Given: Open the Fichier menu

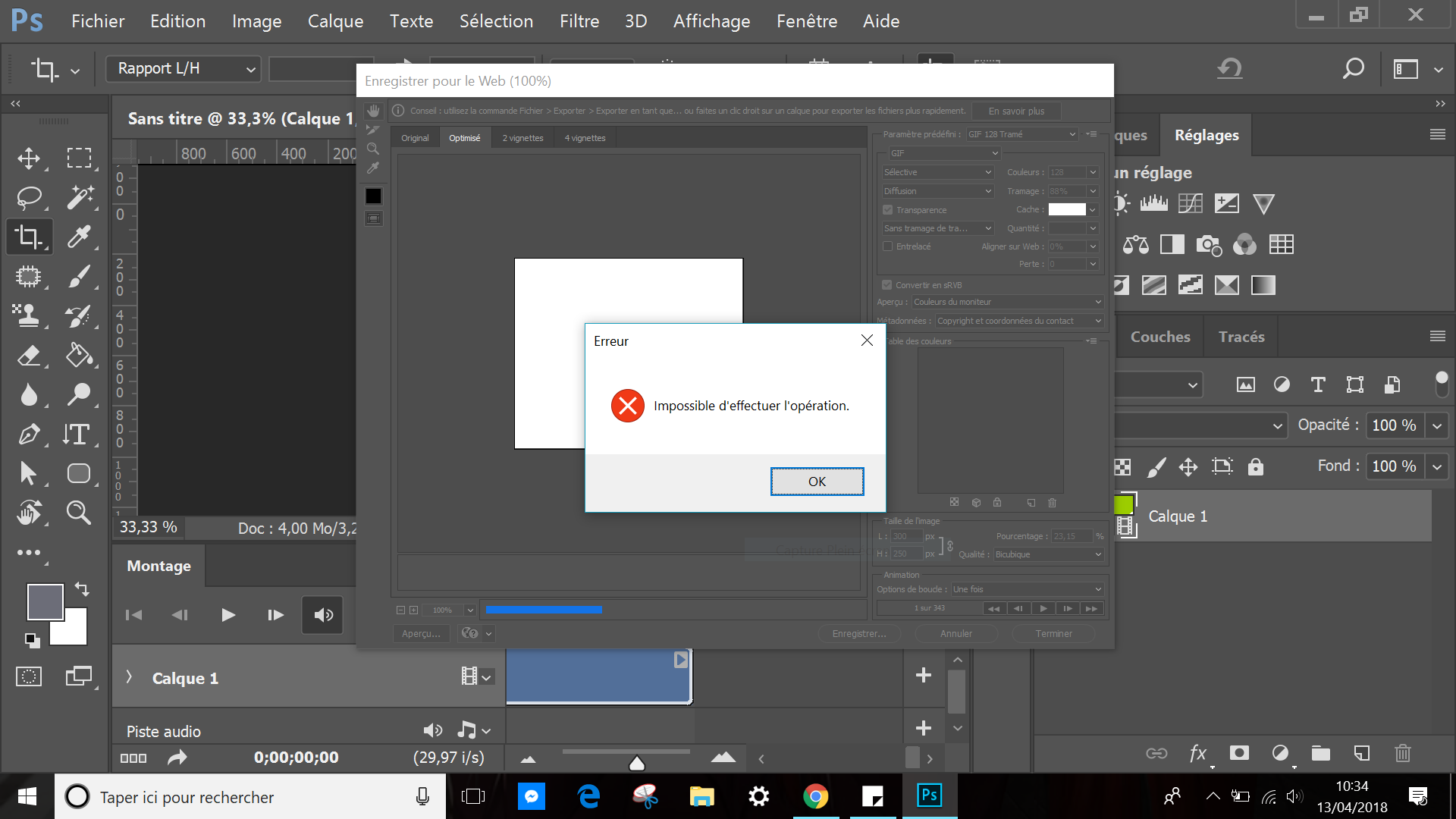Looking at the screenshot, I should [98, 21].
